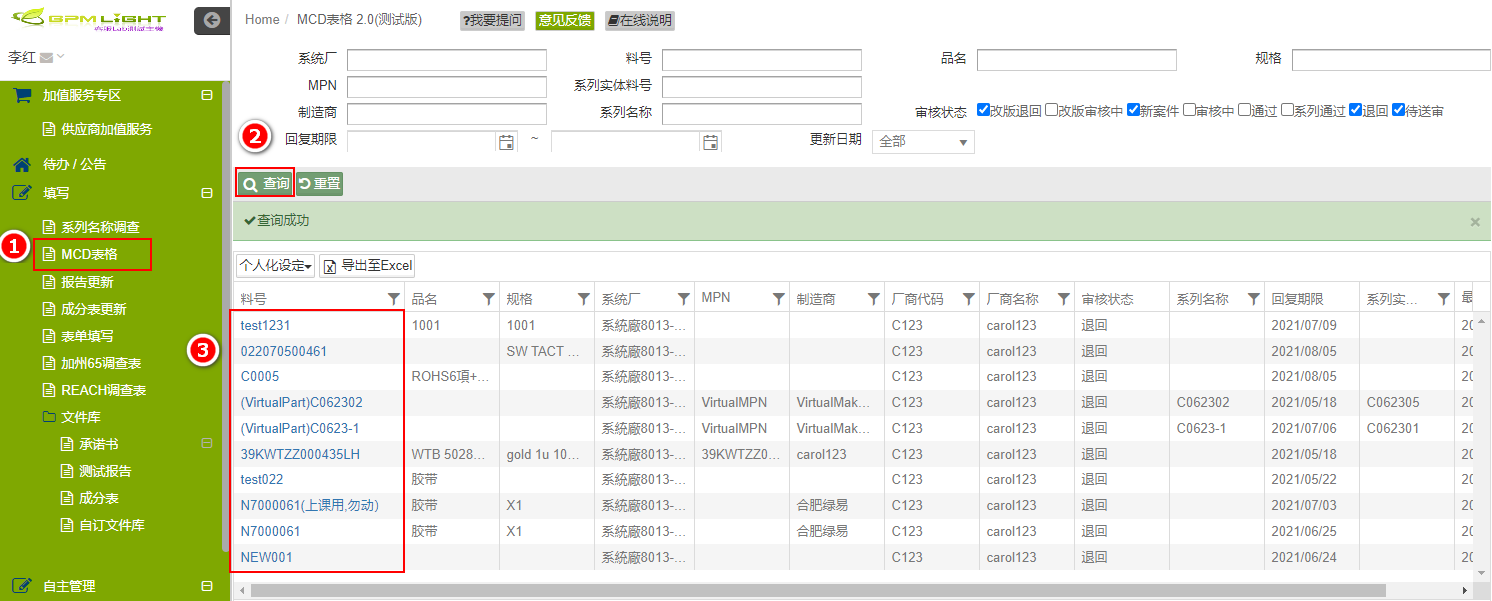The width and height of the screenshot is (1492, 601).
Task: Click 意见反馈 button
Action: click(x=564, y=20)
